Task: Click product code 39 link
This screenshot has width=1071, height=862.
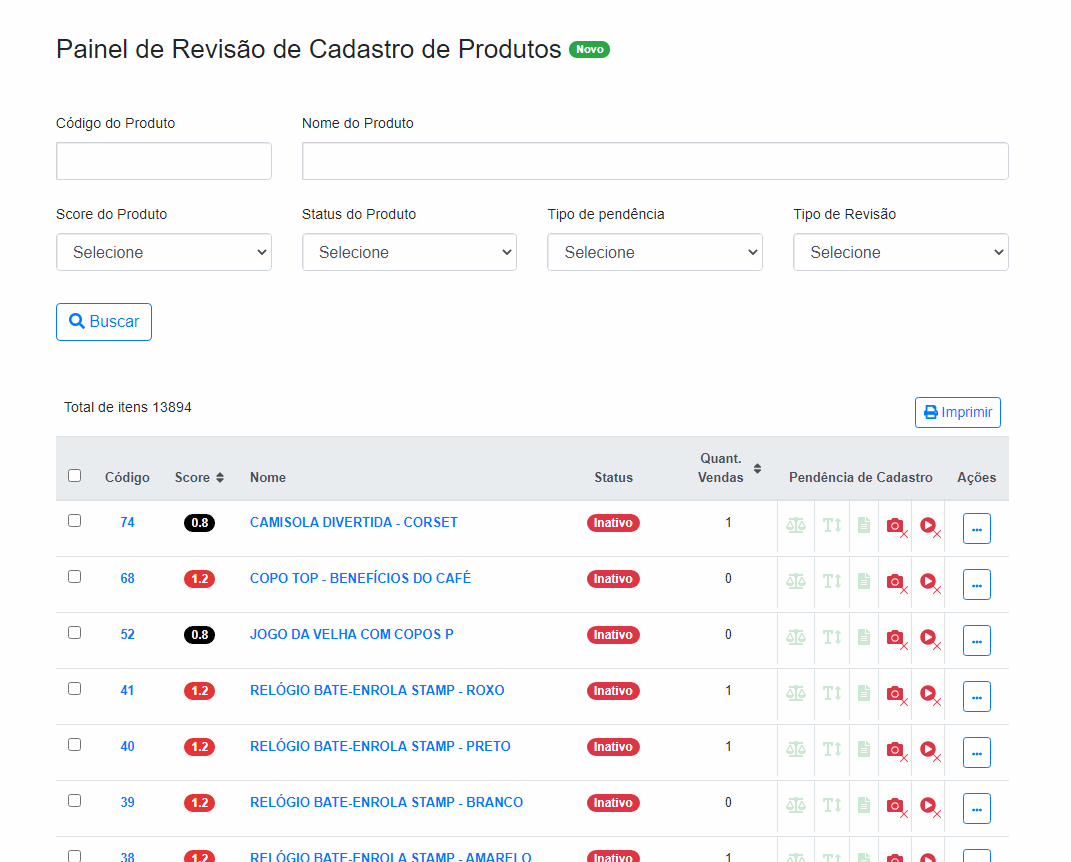Action: click(x=128, y=803)
